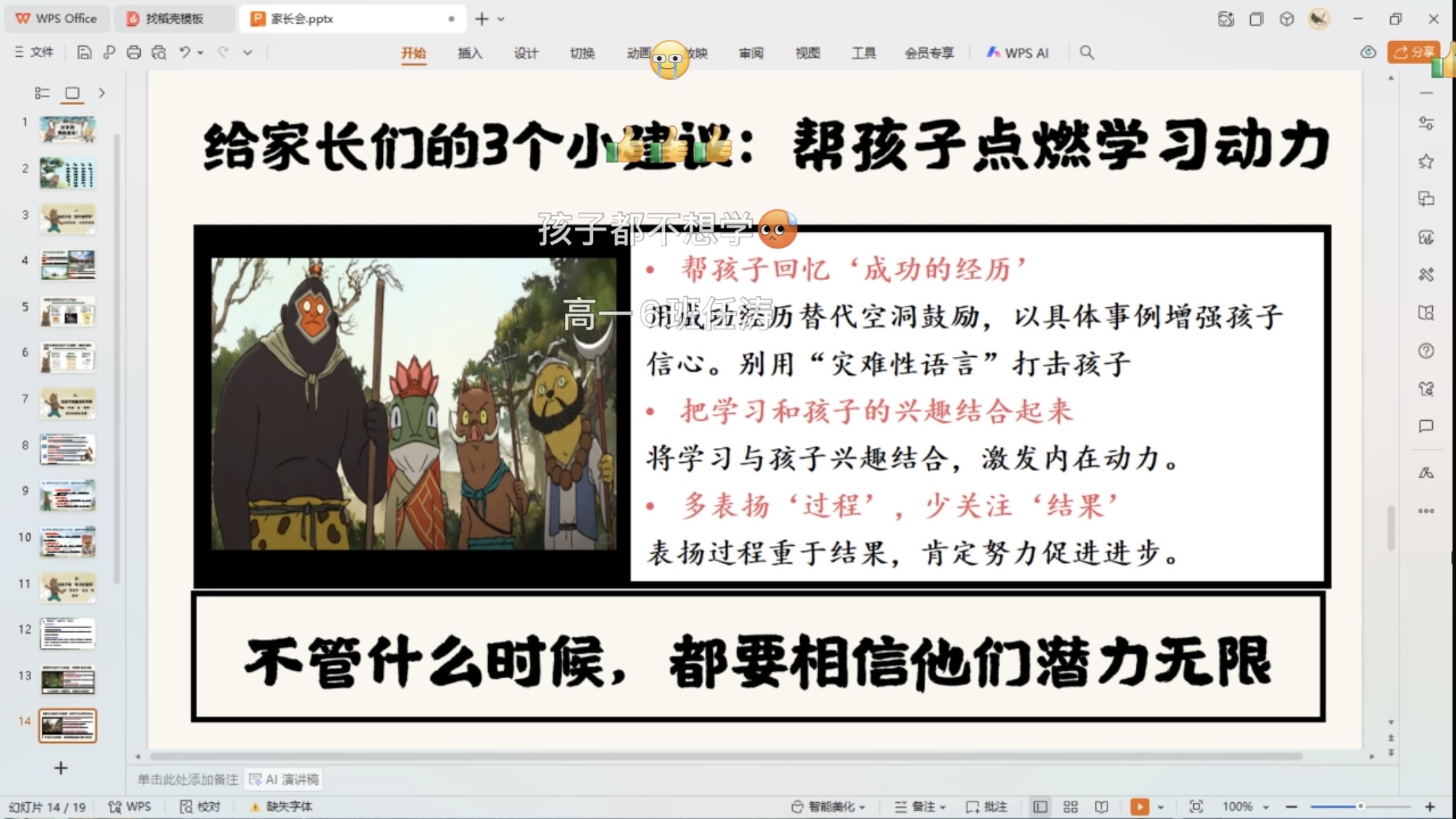The height and width of the screenshot is (819, 1456).
Task: Adjust the zoom slider handle
Action: click(x=1360, y=806)
